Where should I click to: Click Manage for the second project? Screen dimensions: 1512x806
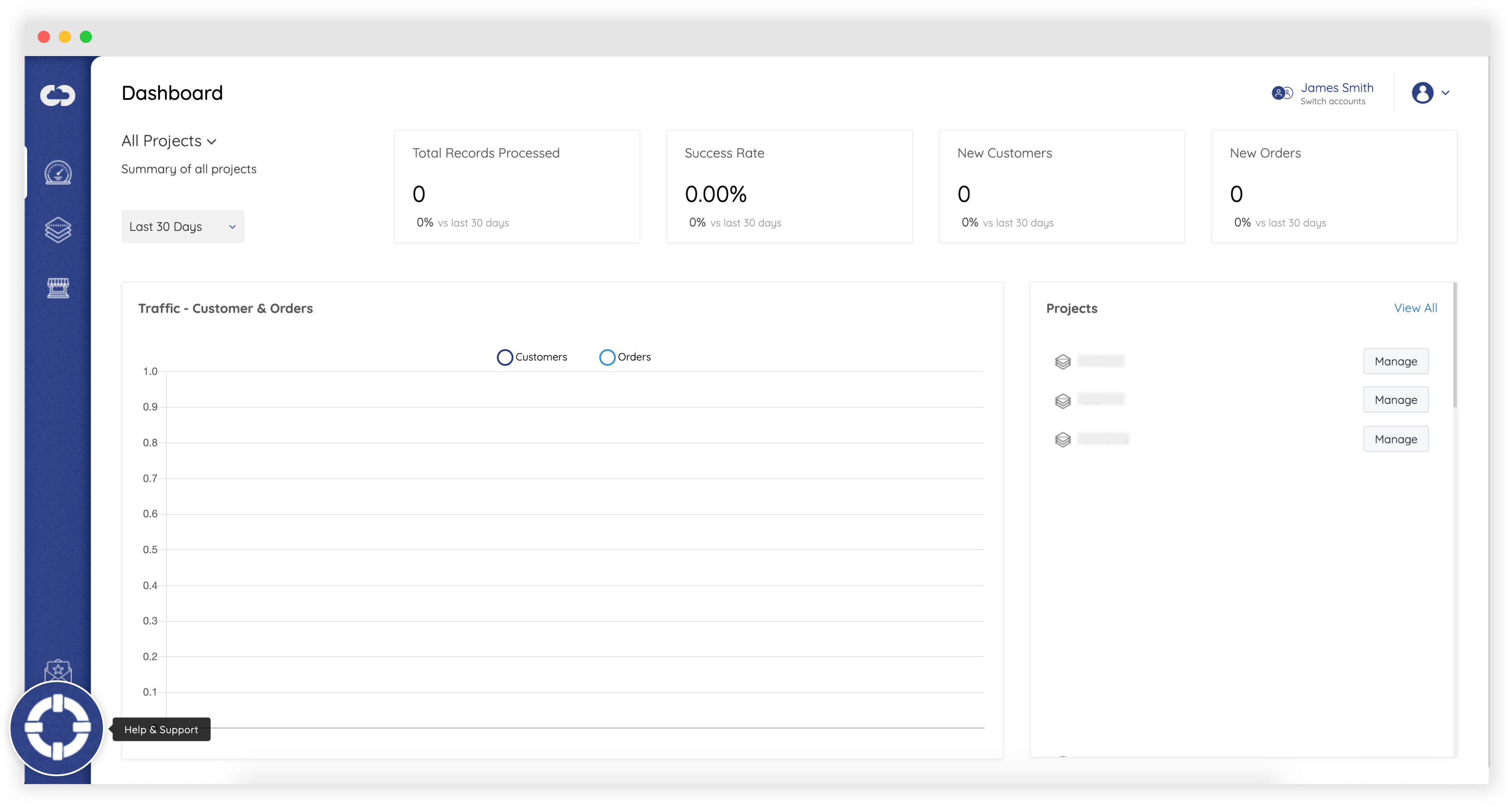click(1395, 400)
